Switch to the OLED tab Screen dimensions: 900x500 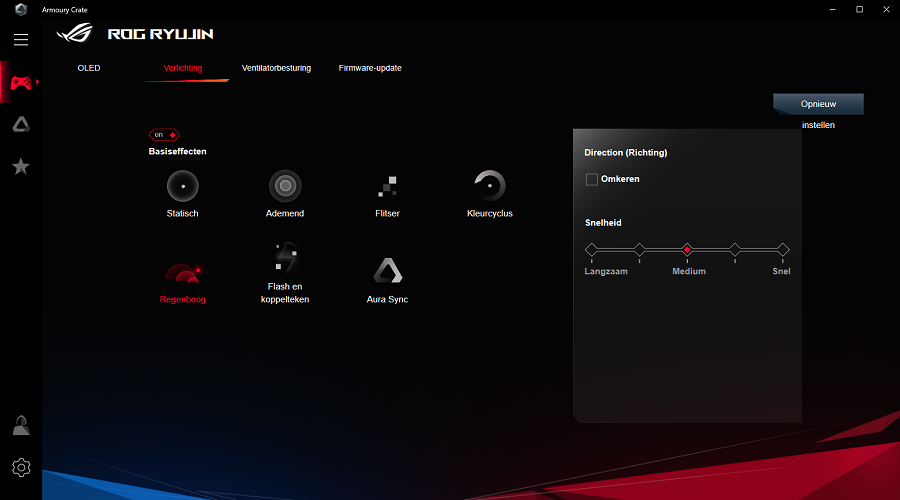click(x=89, y=68)
